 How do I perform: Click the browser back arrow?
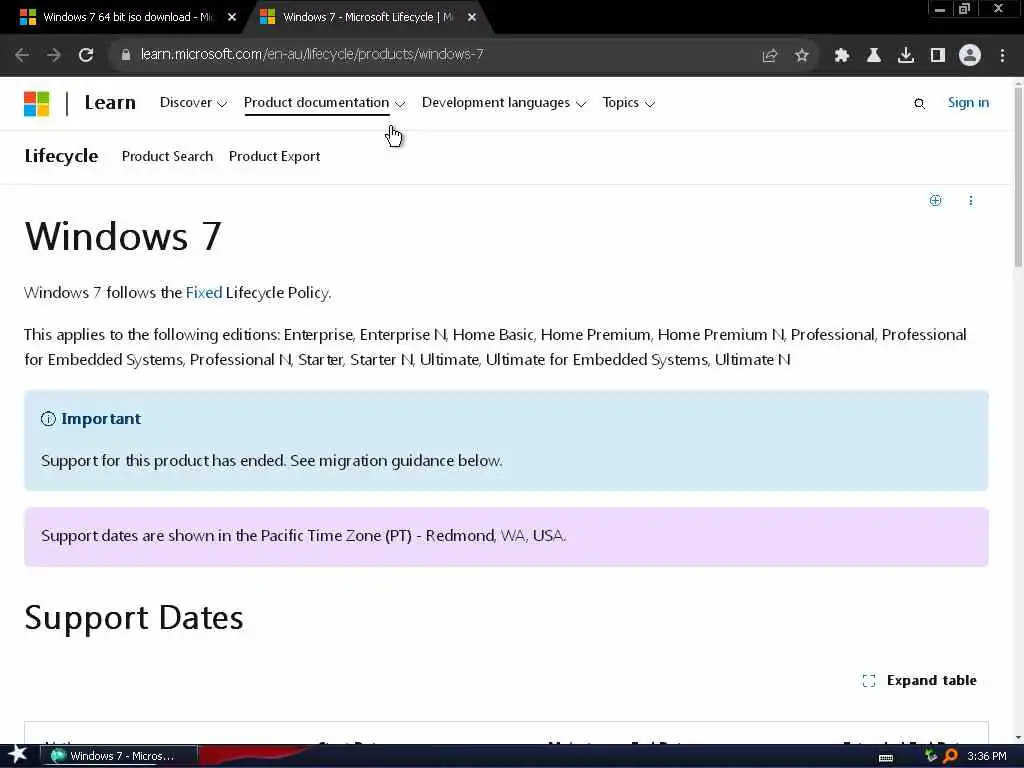pos(22,55)
